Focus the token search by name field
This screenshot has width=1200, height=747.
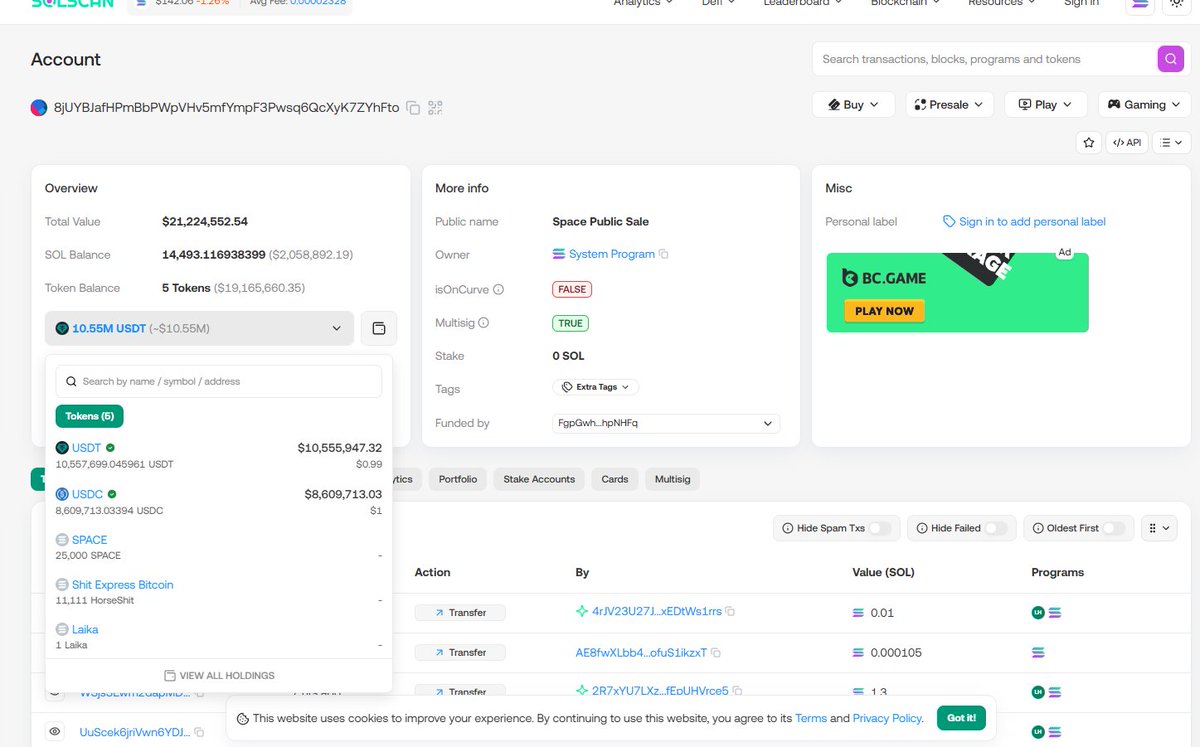219,381
